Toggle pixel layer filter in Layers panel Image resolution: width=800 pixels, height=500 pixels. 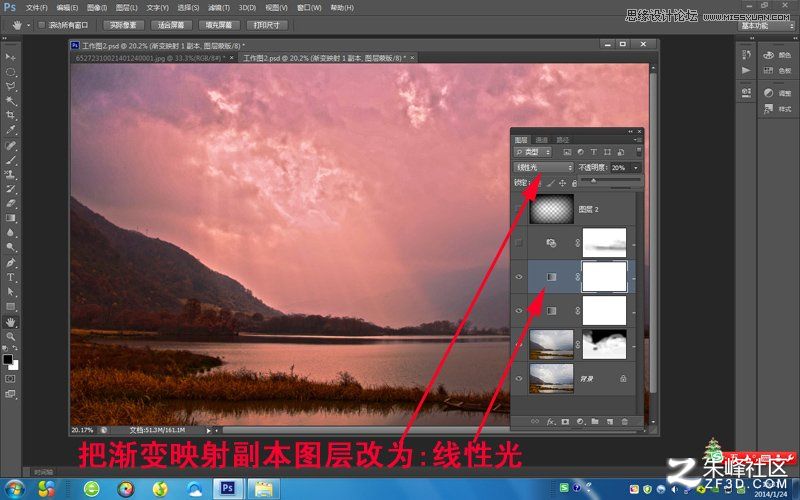567,152
